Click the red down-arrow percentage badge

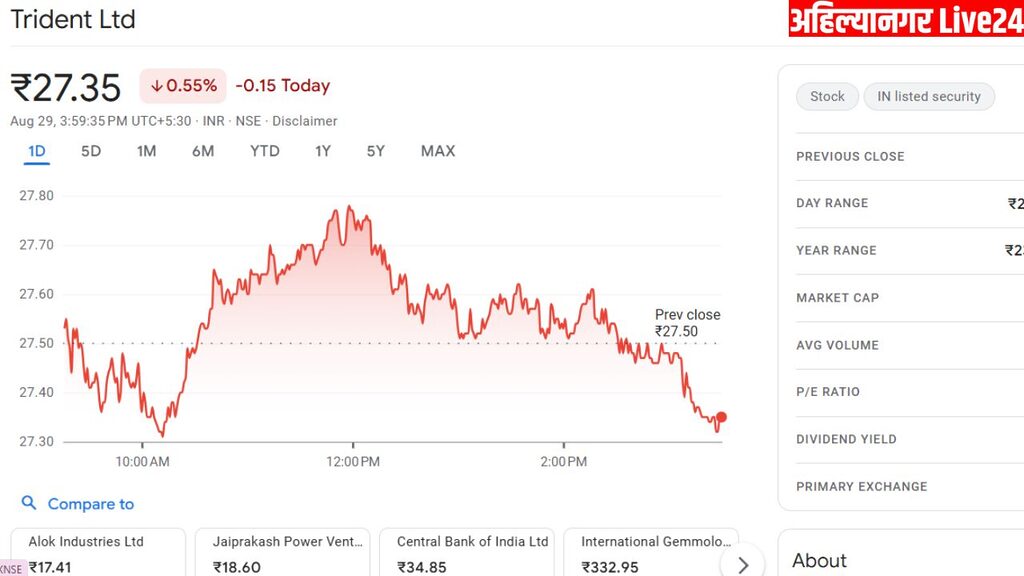(x=183, y=86)
